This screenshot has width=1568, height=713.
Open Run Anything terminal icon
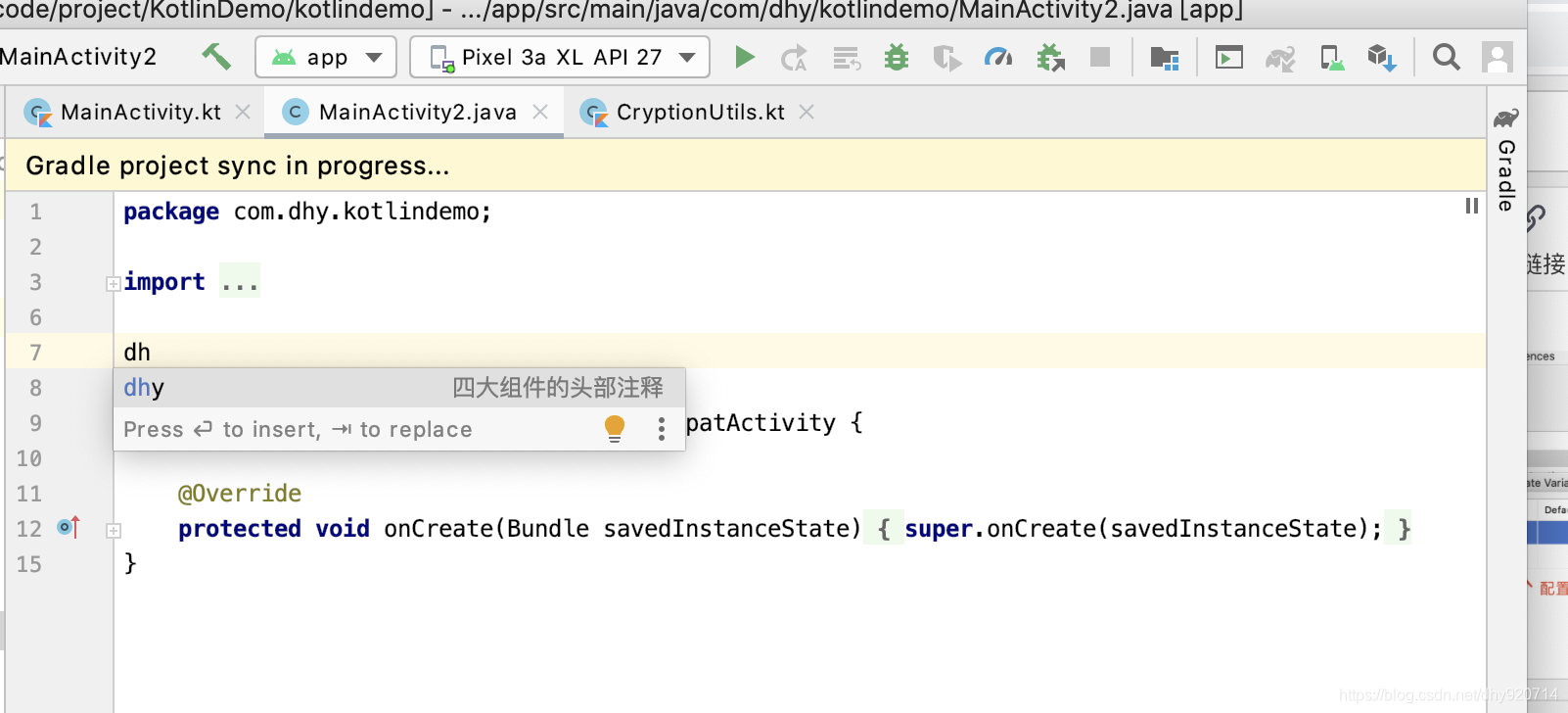pos(1229,58)
